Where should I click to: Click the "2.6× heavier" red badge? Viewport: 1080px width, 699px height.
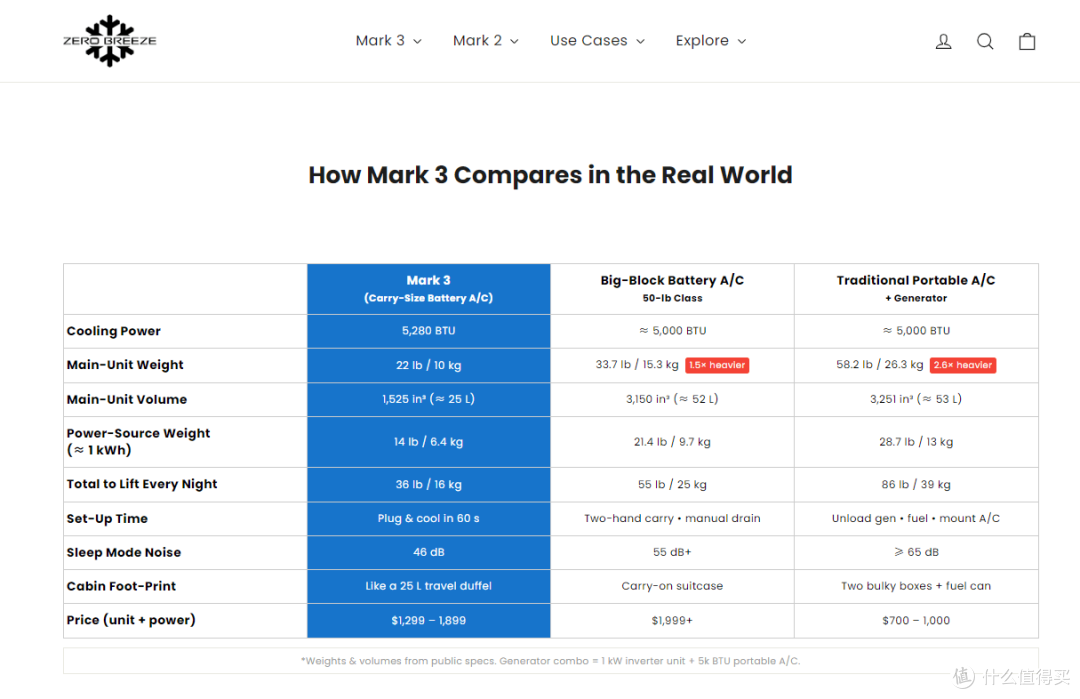click(963, 365)
